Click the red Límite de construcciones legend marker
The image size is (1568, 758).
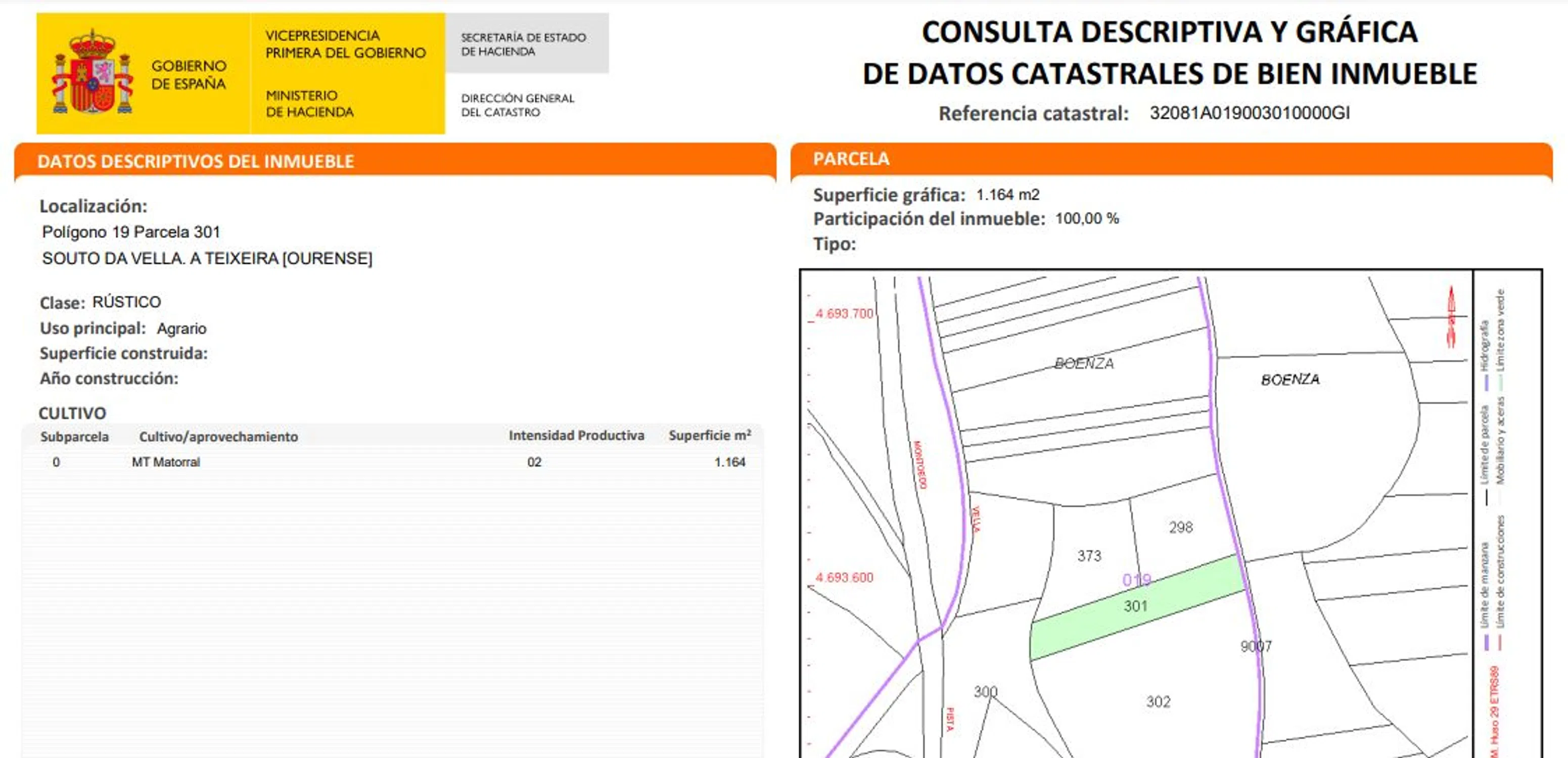click(1500, 642)
